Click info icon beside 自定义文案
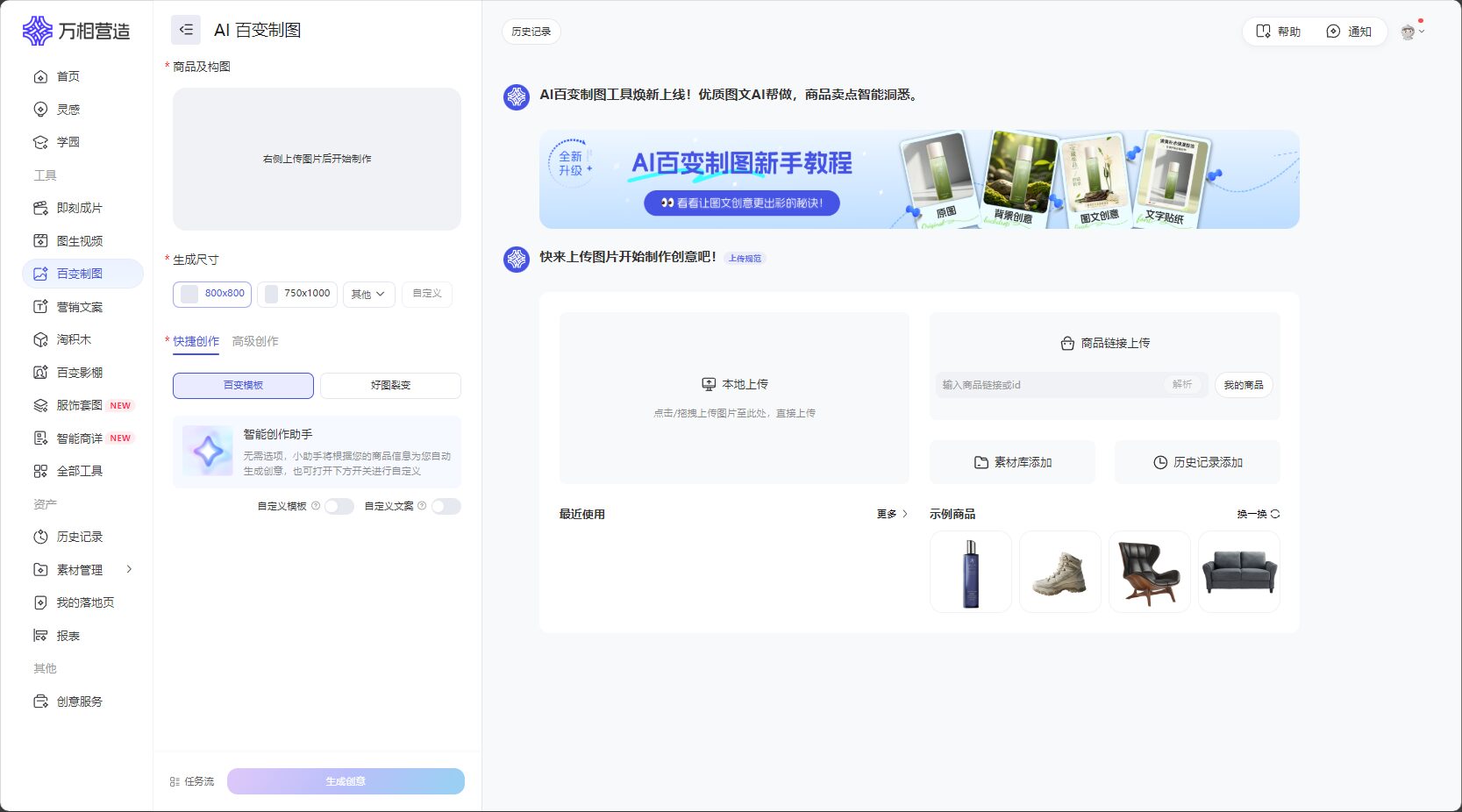The image size is (1462, 812). tap(422, 506)
